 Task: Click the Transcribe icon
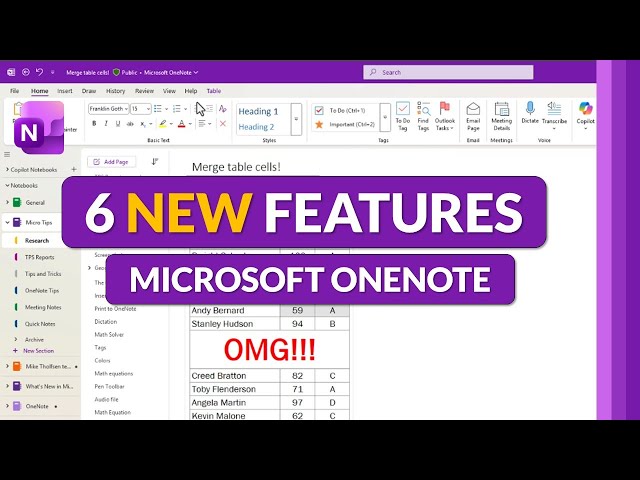[x=554, y=108]
